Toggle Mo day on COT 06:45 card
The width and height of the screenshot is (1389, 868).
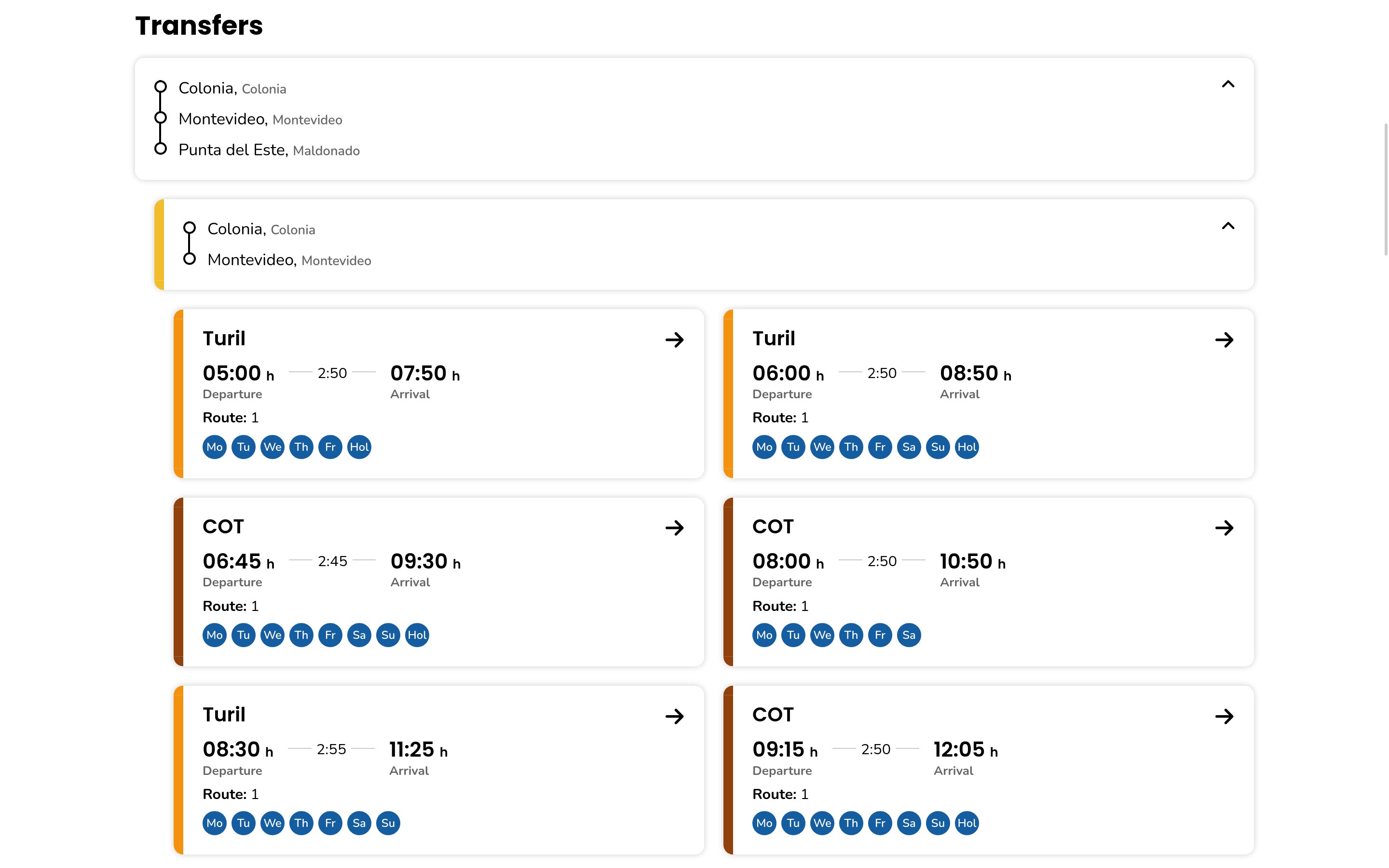pos(215,635)
